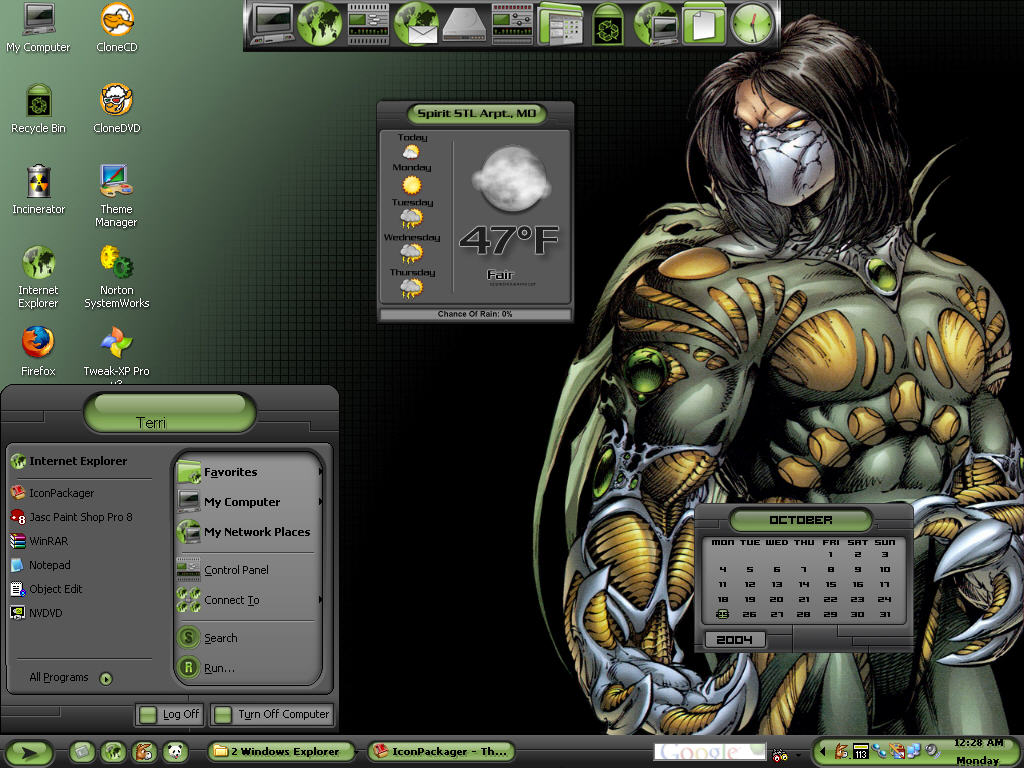Click Turn Off Computer button

click(272, 714)
